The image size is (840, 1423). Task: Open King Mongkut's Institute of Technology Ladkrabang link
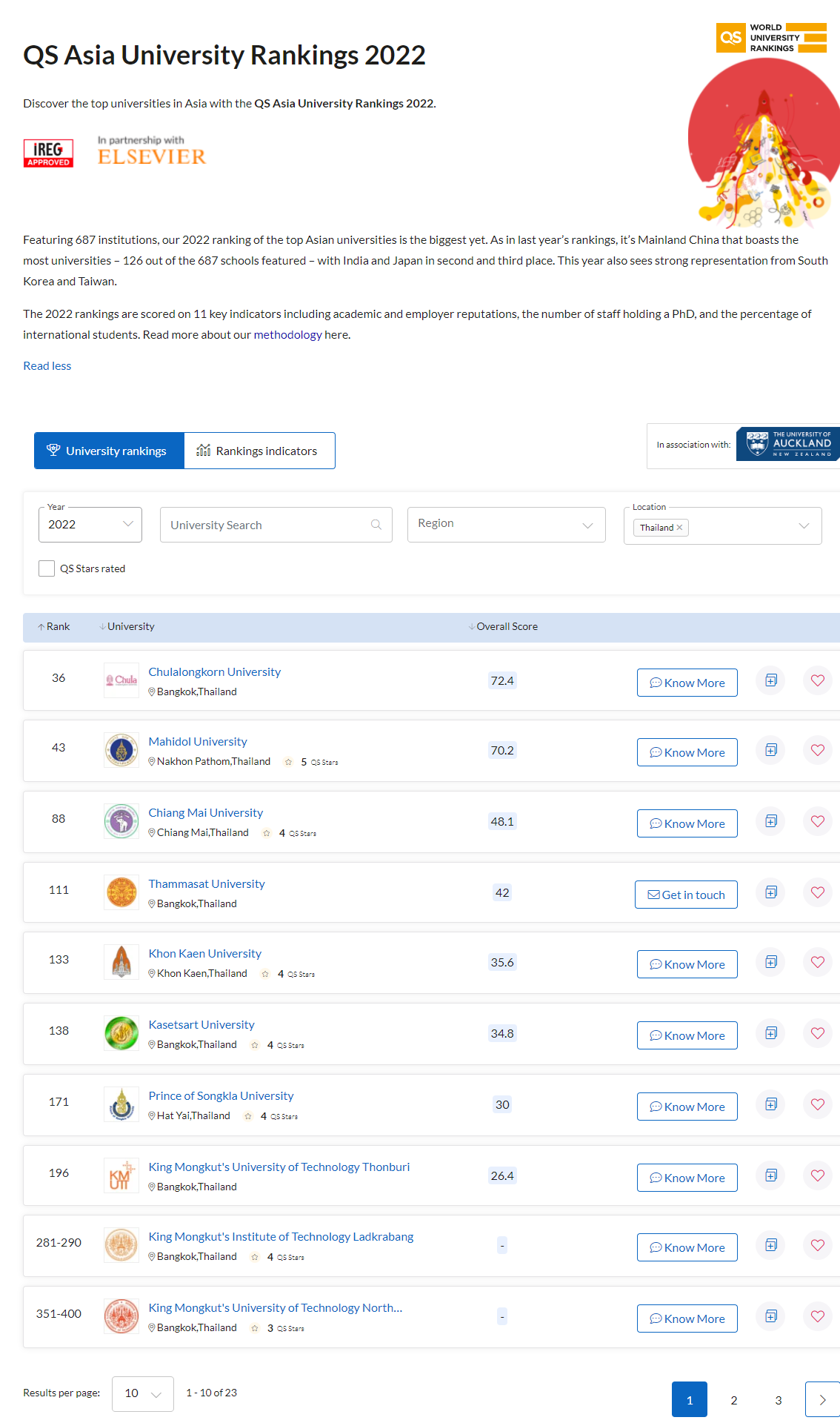pos(281,1236)
